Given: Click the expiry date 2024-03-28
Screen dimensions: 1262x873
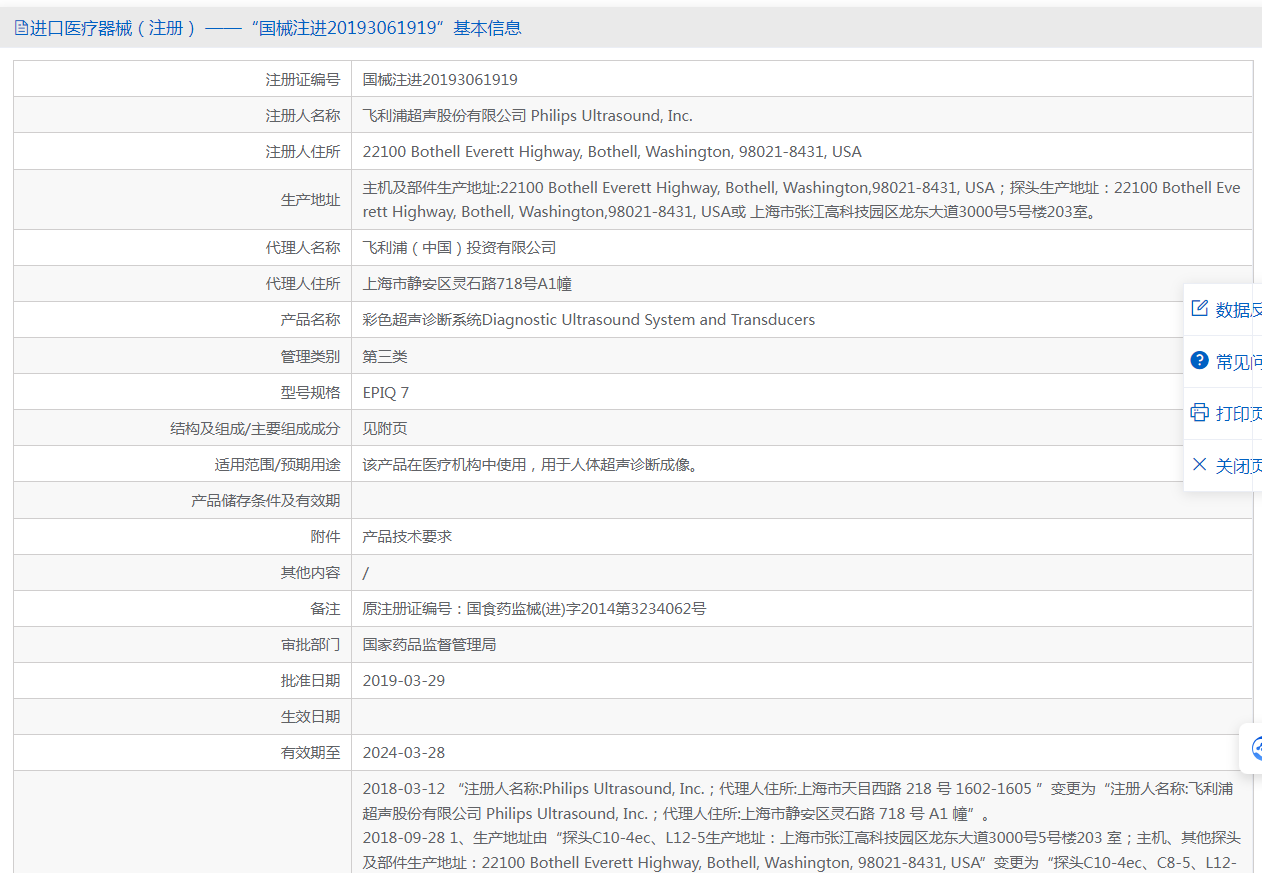Looking at the screenshot, I should pos(404,752).
